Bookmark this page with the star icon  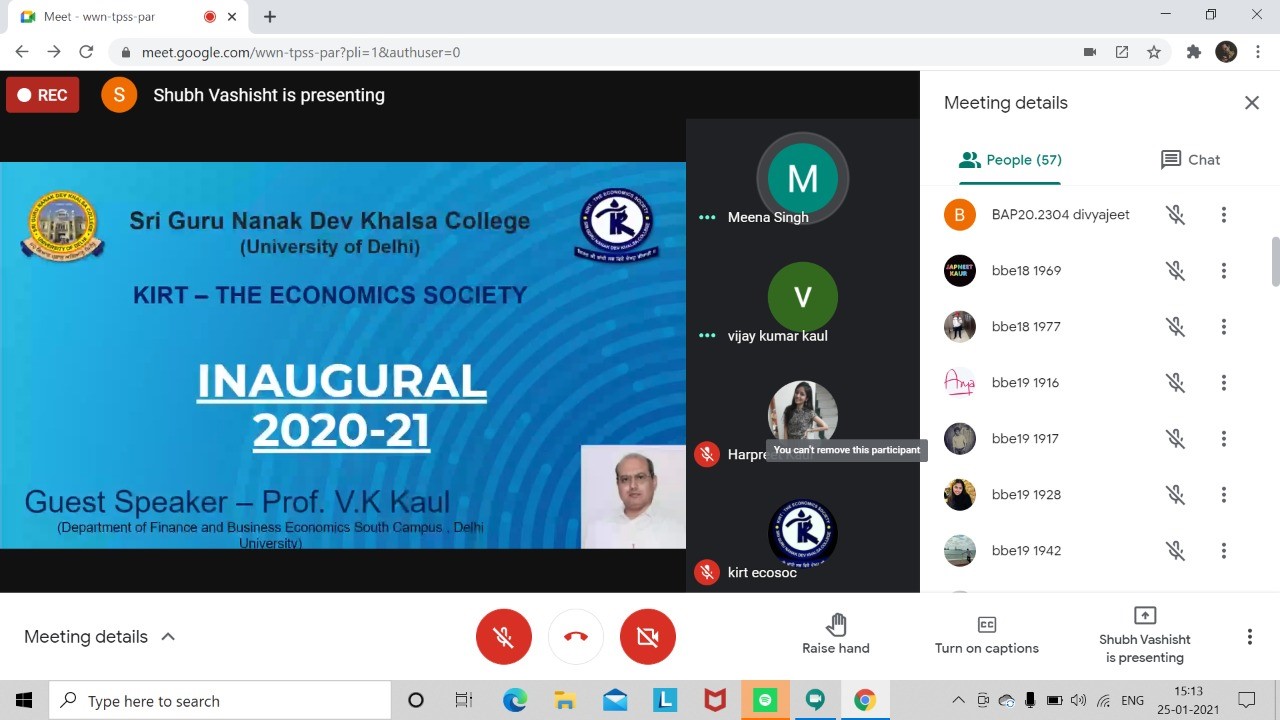tap(1154, 52)
